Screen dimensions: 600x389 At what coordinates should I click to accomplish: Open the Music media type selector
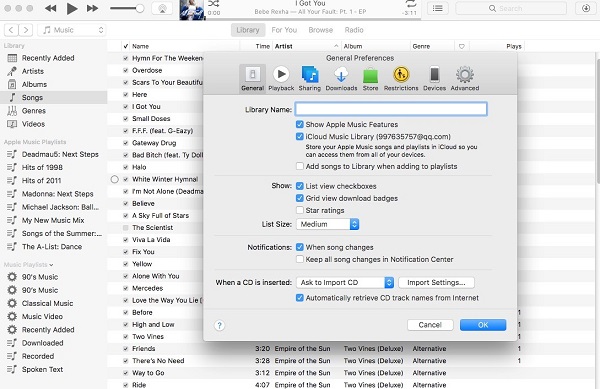tap(72, 30)
